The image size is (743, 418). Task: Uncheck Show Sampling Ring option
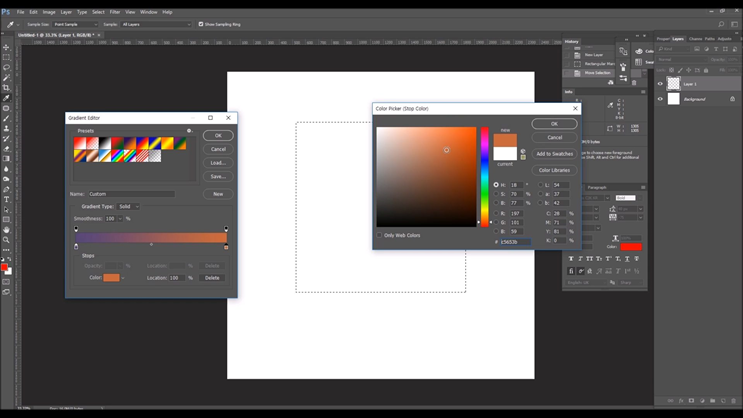point(201,24)
